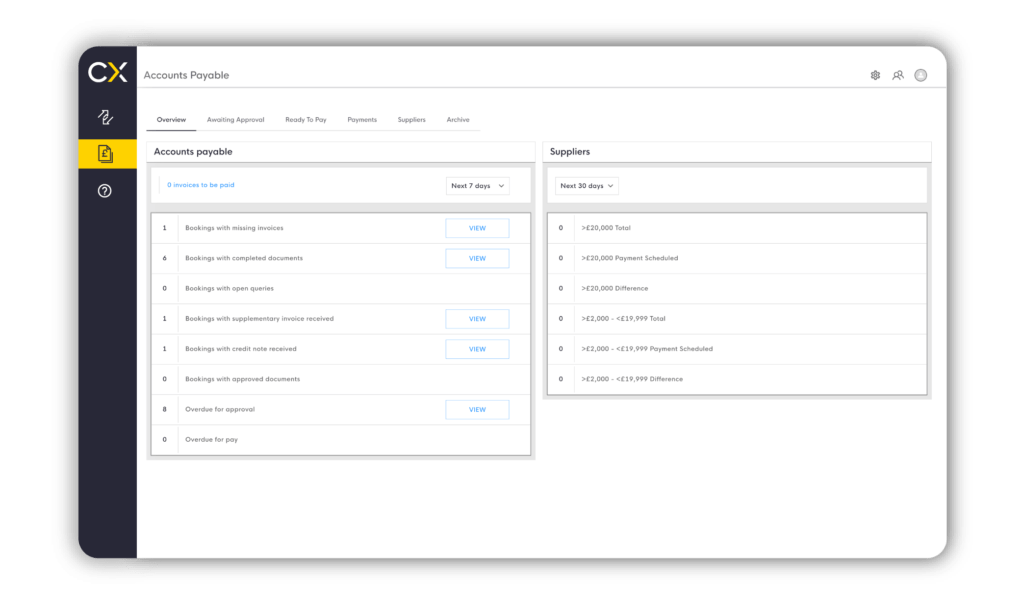This screenshot has width=1024, height=604.
Task: View bookings overdue for approval
Action: click(477, 409)
